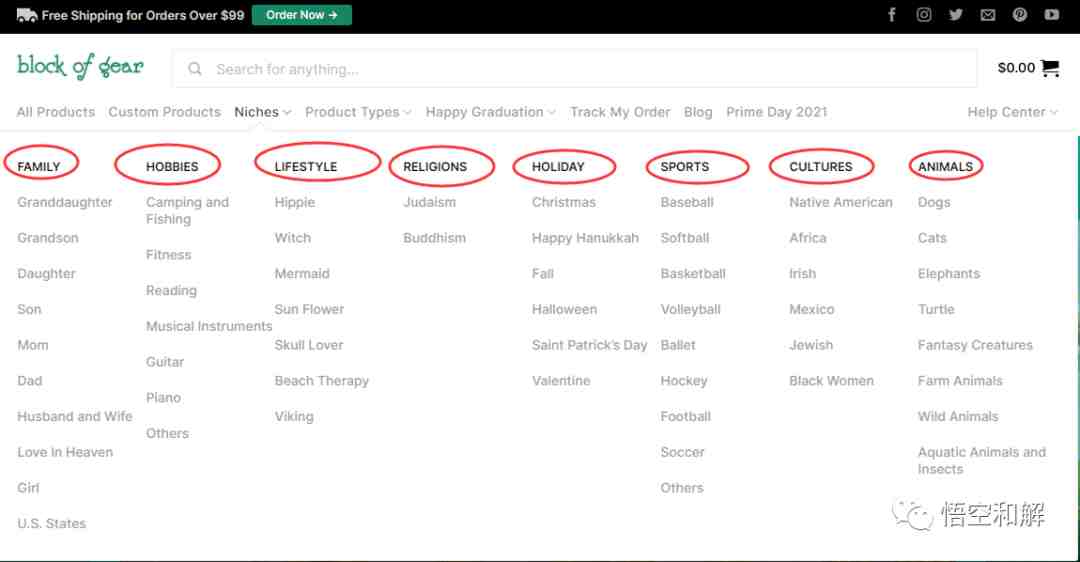Select the HOBBIES category heading
This screenshot has width=1080, height=562.
172,167
